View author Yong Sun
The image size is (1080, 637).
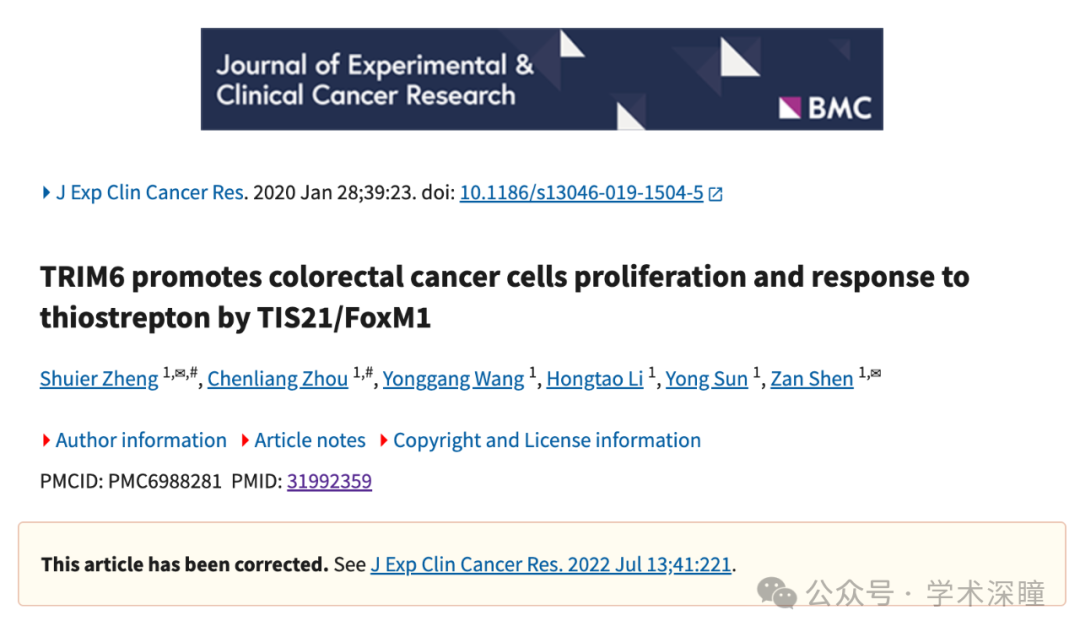coord(706,379)
